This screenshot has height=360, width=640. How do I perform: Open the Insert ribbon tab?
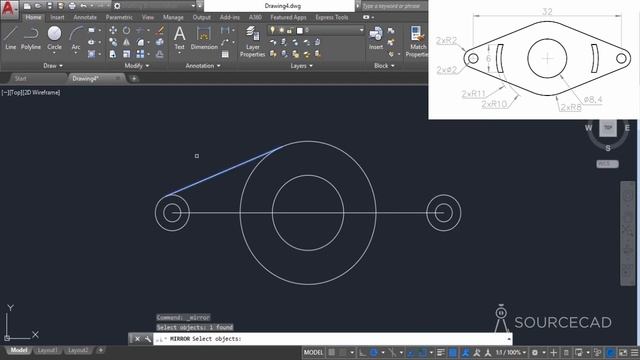coord(57,17)
